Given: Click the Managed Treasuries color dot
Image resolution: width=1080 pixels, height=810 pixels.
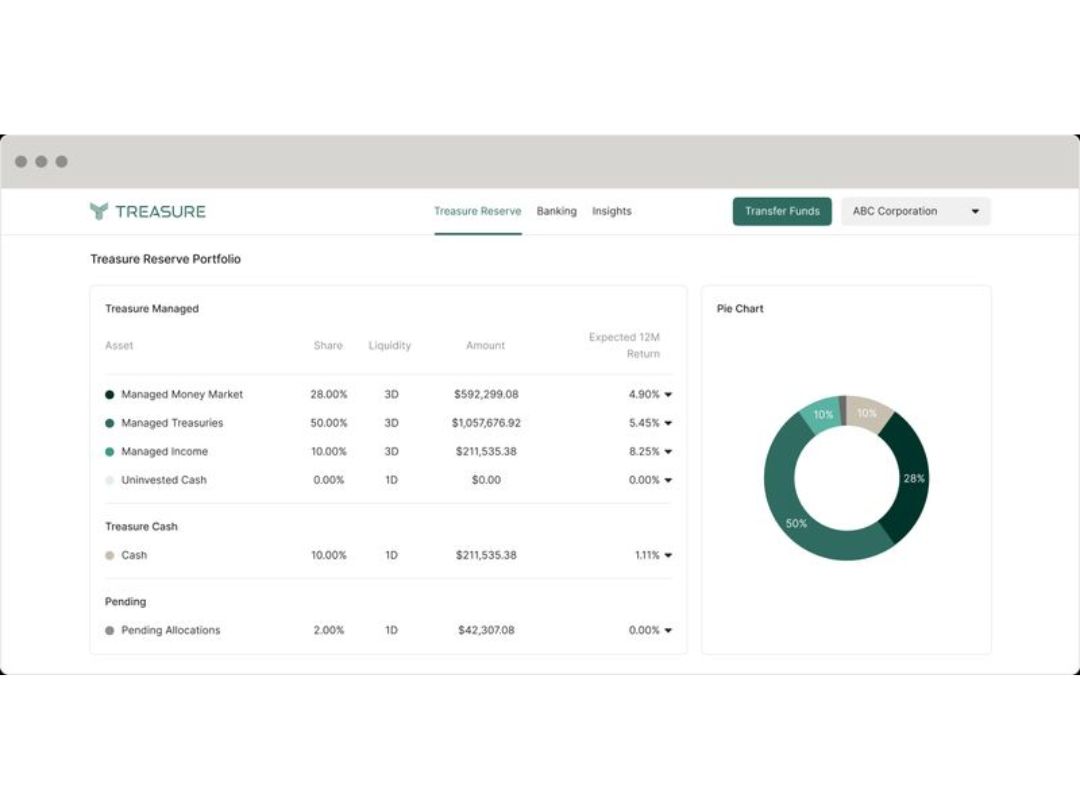Looking at the screenshot, I should coord(110,423).
